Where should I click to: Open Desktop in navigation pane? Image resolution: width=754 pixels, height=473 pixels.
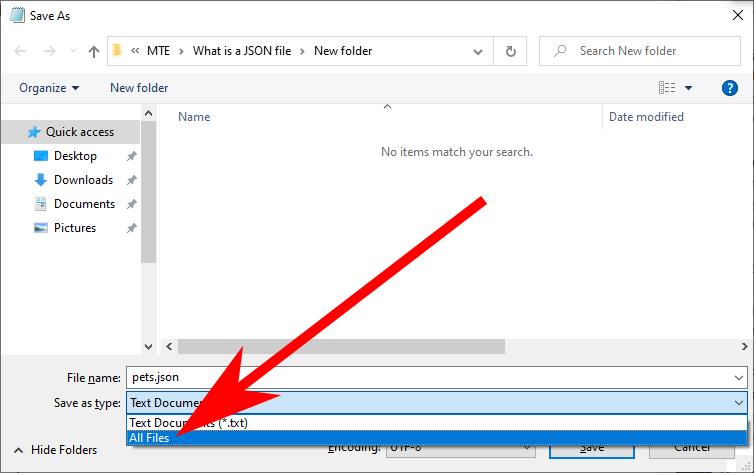click(x=75, y=156)
